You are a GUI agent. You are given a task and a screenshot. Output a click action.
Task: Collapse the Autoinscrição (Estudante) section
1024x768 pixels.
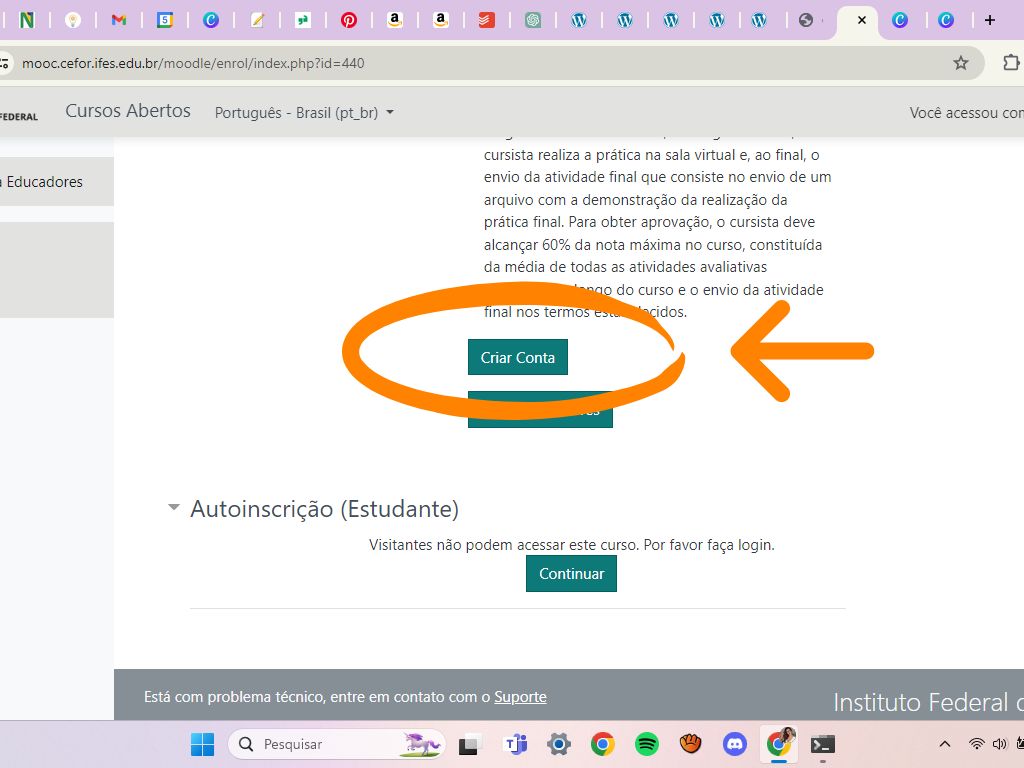pos(174,508)
